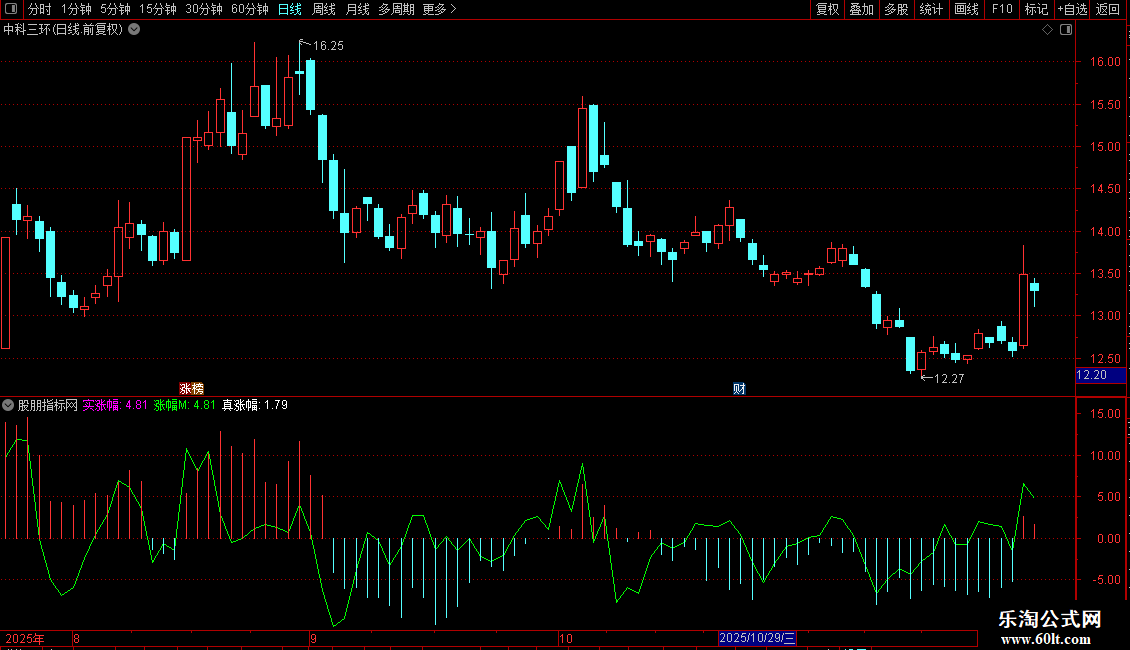Select the 60分钟 period
This screenshot has height=650, width=1130.
pos(250,9)
